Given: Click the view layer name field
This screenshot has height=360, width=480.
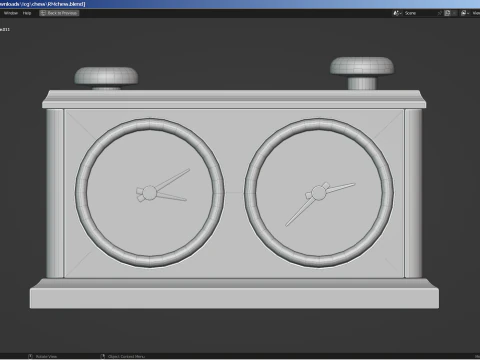Looking at the screenshot, I should pos(476,13).
